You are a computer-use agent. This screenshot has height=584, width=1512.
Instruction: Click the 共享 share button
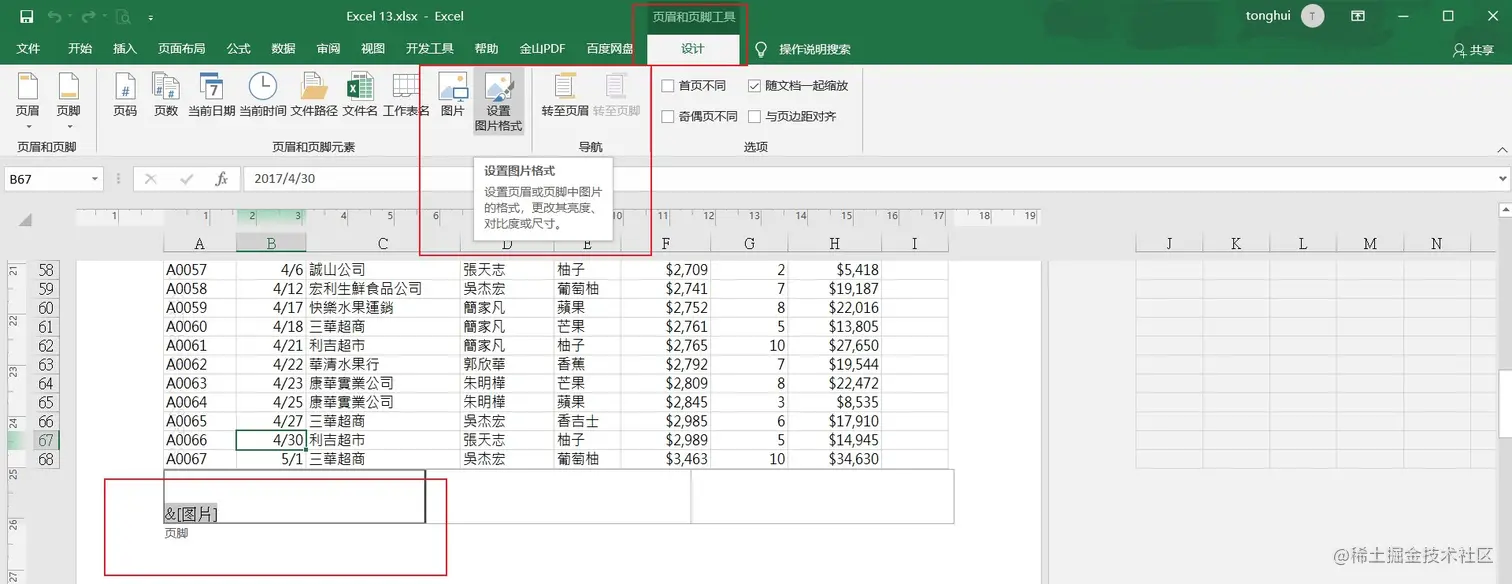(1474, 50)
